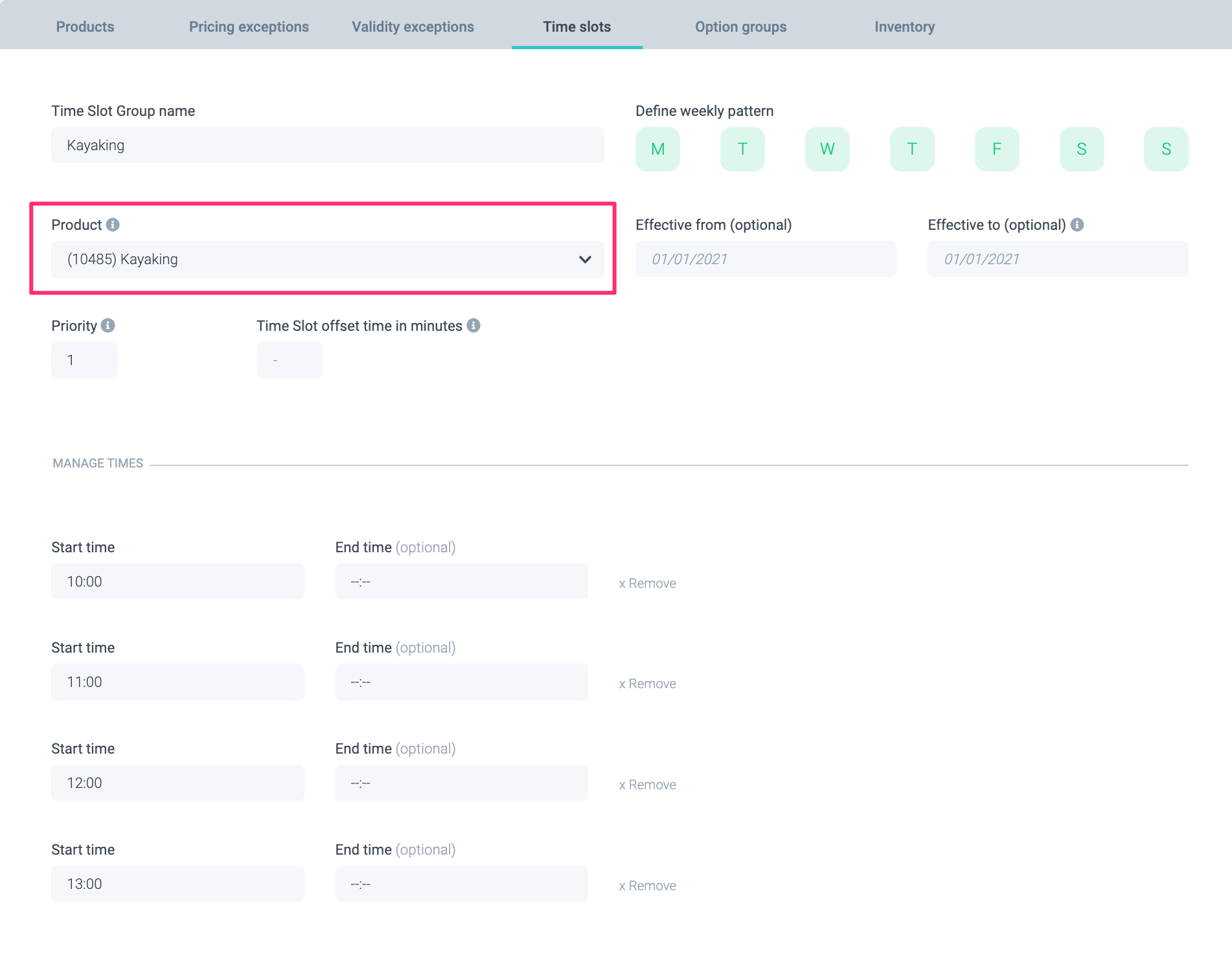Viewport: 1232px width, 966px height.
Task: Focus the Effective to date field
Action: tap(1058, 259)
